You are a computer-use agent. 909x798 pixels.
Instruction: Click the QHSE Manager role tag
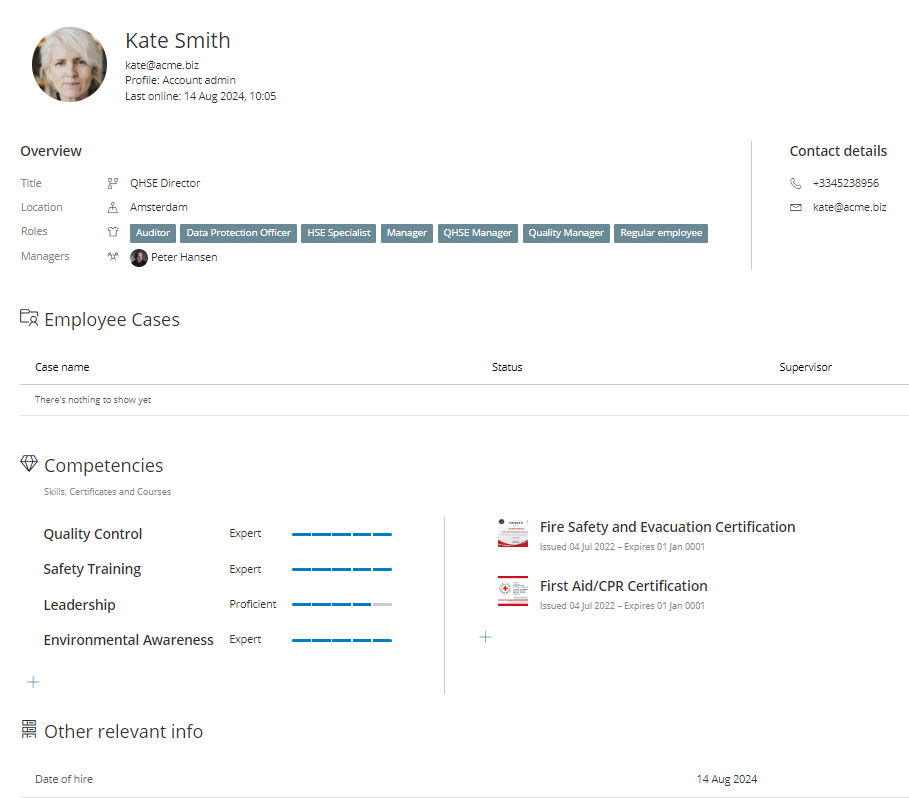478,233
